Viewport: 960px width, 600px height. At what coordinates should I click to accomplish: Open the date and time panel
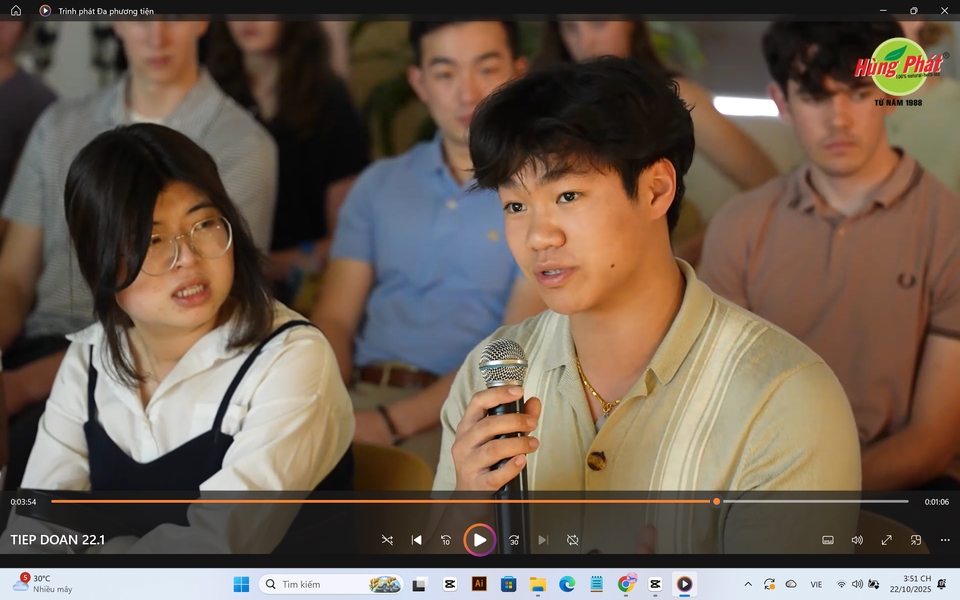(910, 584)
